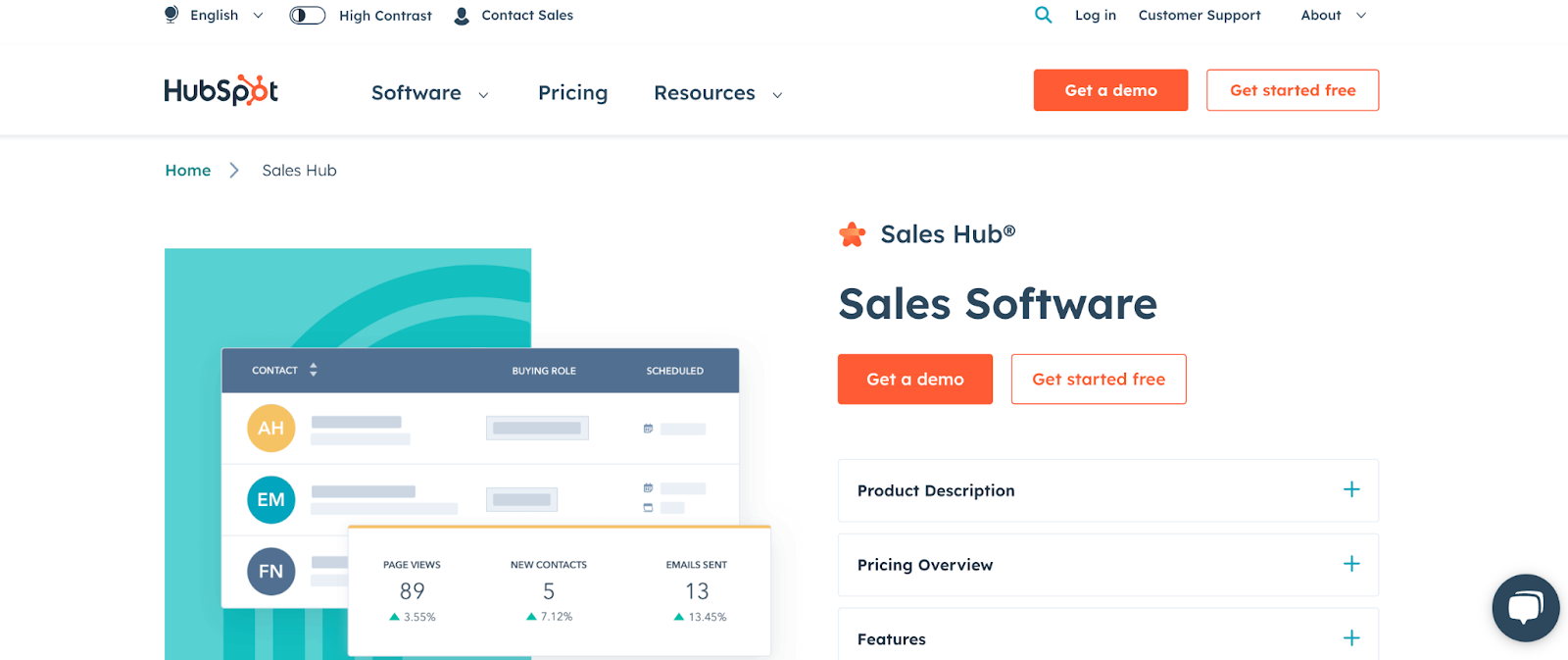The image size is (1568, 660).
Task: Click the orange Sales Hub star icon
Action: [853, 234]
